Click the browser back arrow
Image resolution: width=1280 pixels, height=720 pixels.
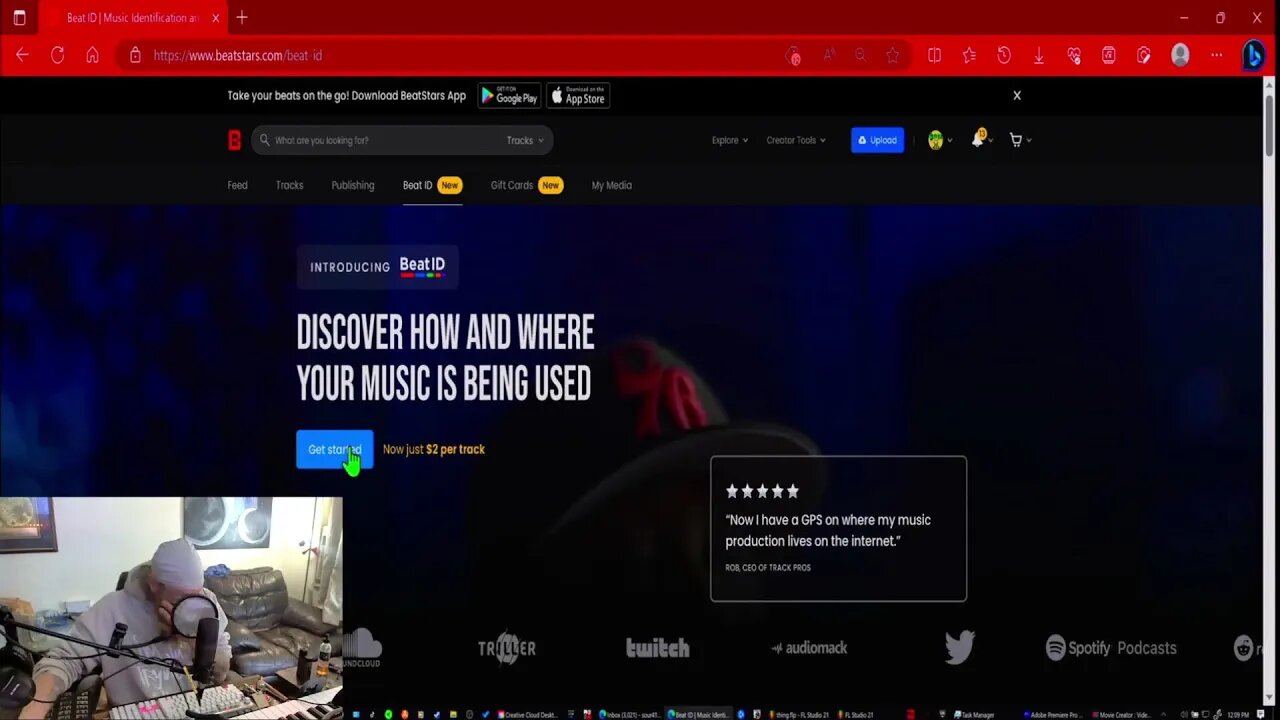pos(22,55)
